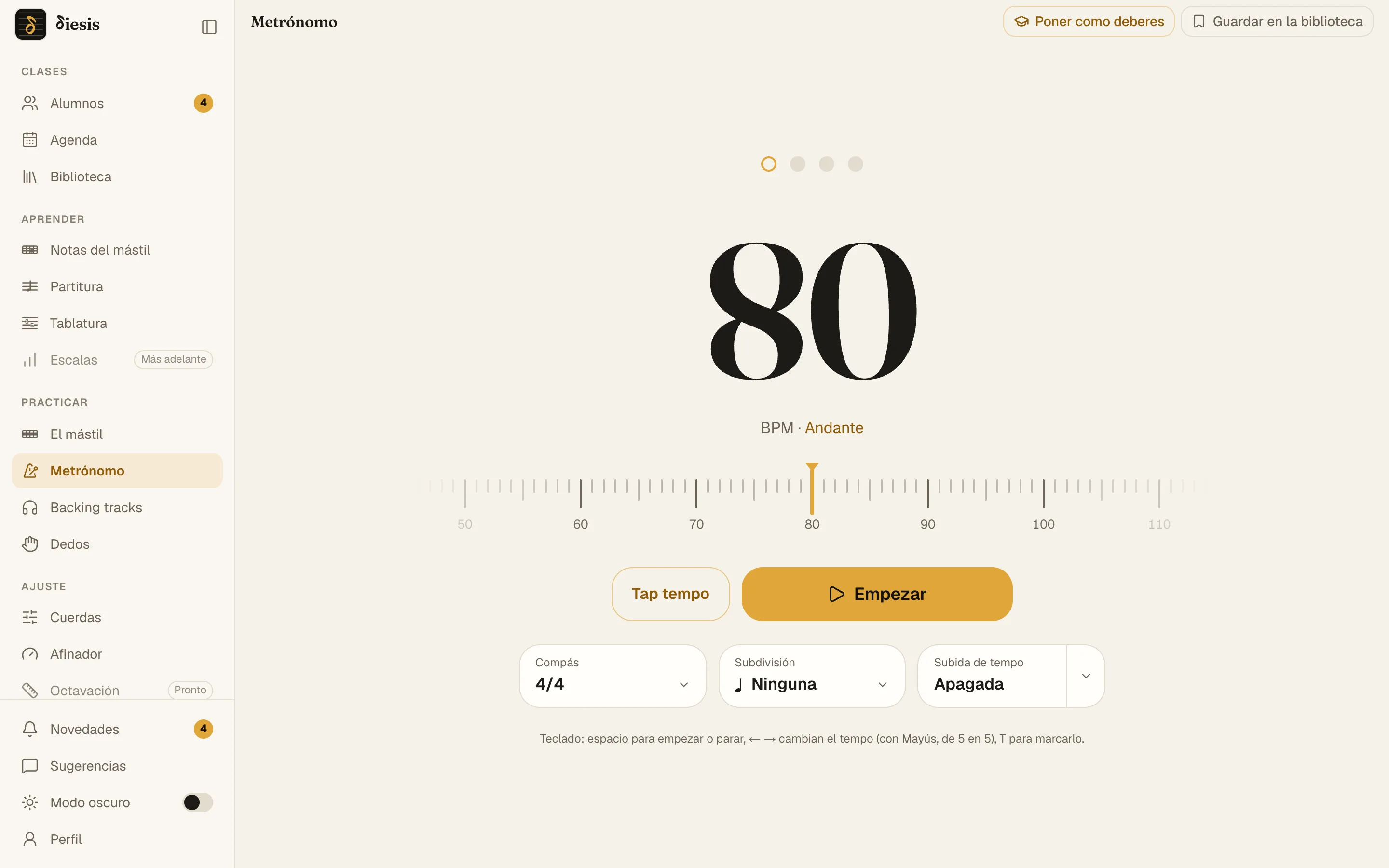Click Notas del mástil fretboard icon
Image resolution: width=1389 pixels, height=868 pixels.
pyautogui.click(x=30, y=250)
